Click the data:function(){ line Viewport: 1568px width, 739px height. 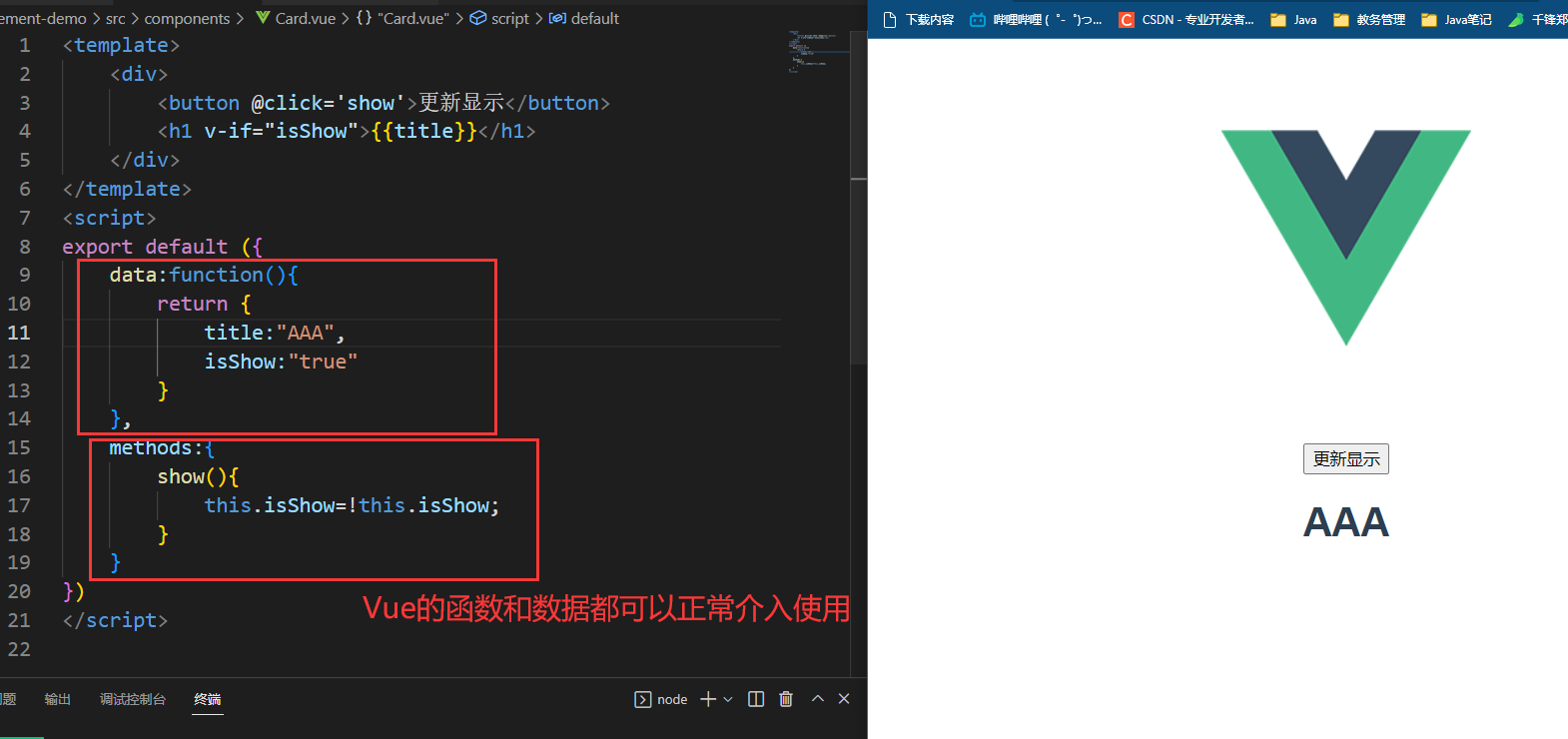tap(204, 275)
